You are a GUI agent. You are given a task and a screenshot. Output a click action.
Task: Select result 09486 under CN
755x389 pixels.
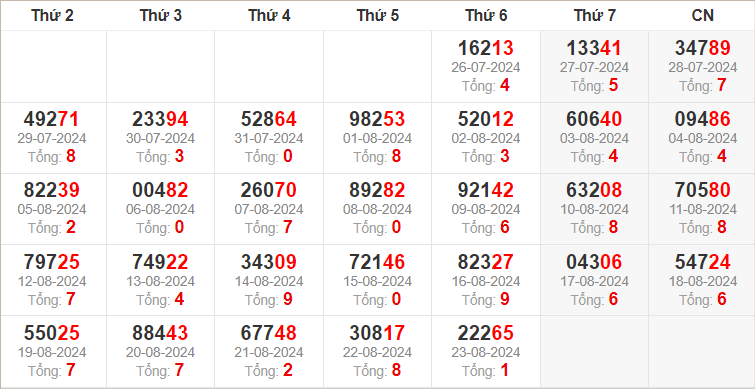point(703,119)
